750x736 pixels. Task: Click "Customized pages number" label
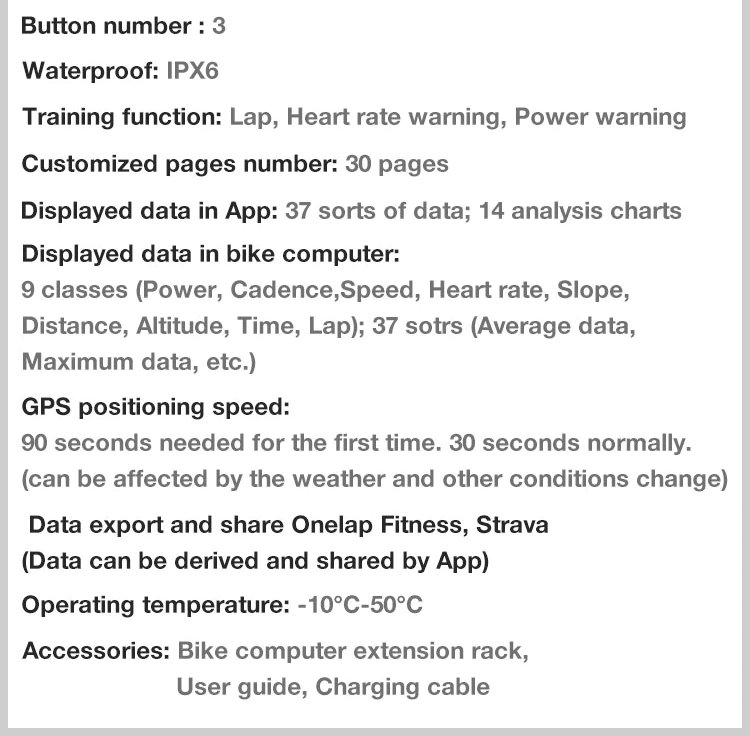(x=180, y=163)
